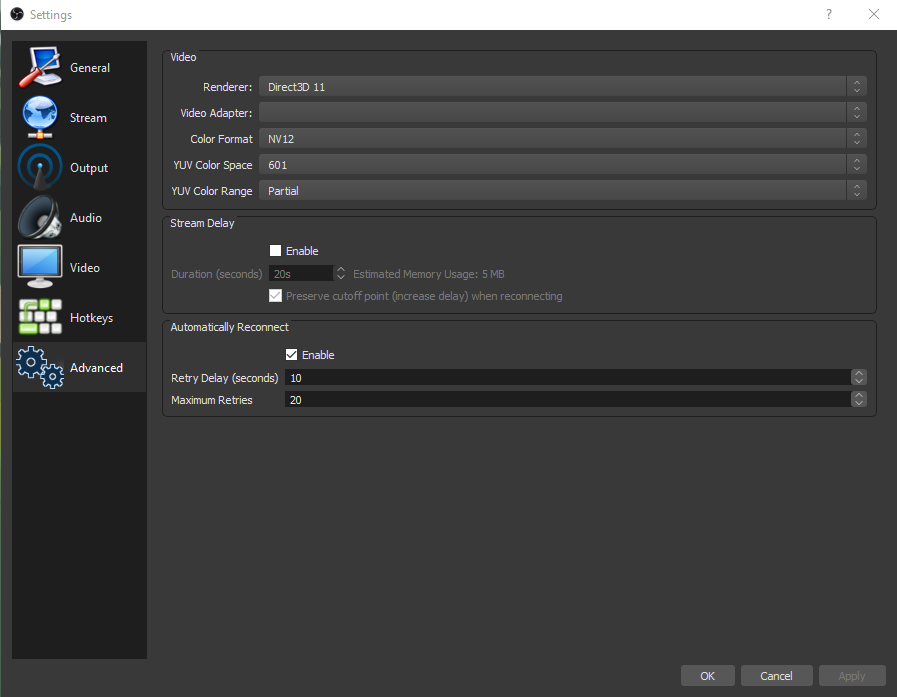
Task: Open Hotkeys settings keyboard icon
Action: coord(40,317)
